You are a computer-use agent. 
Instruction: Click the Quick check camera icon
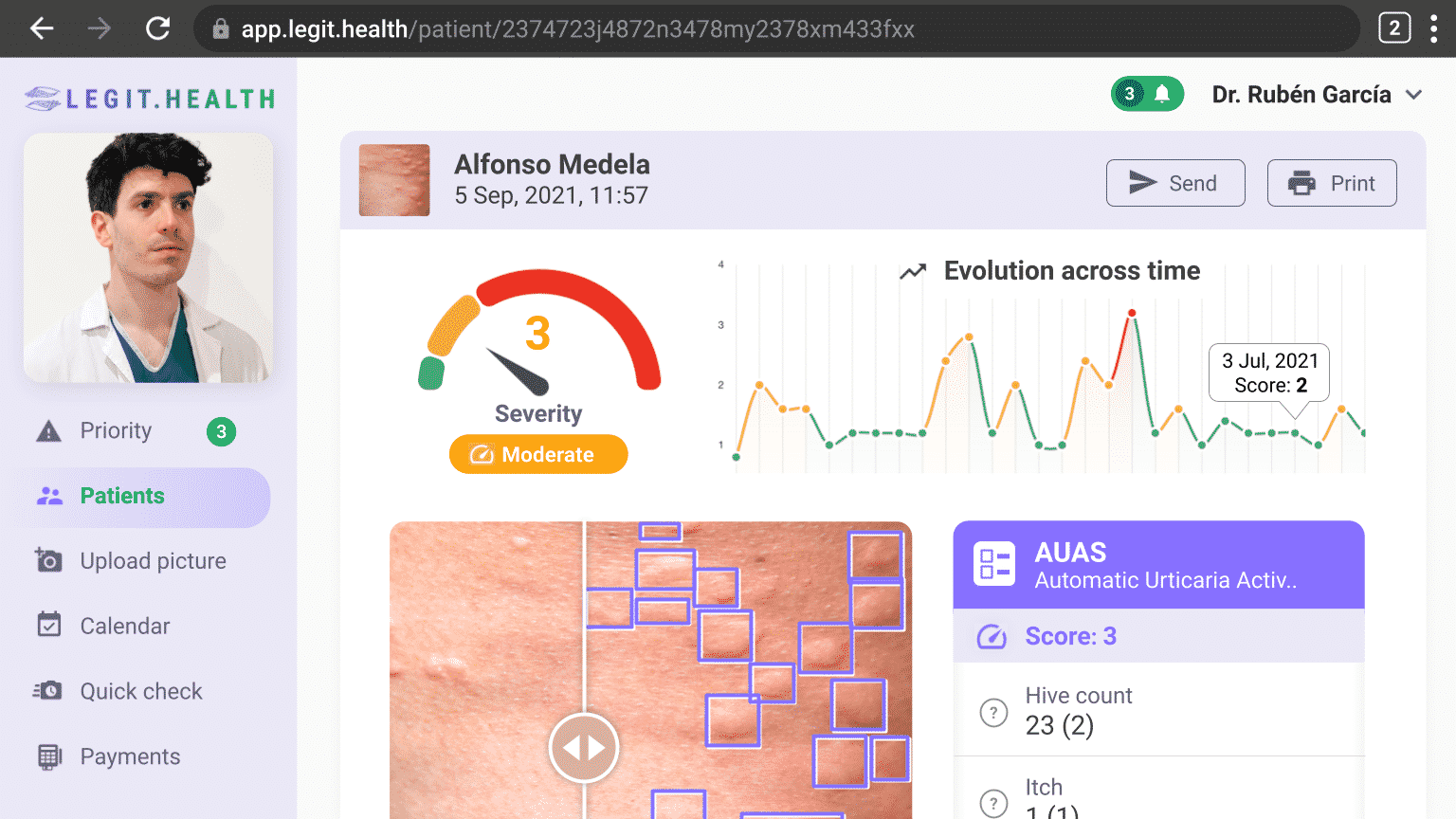pos(47,691)
